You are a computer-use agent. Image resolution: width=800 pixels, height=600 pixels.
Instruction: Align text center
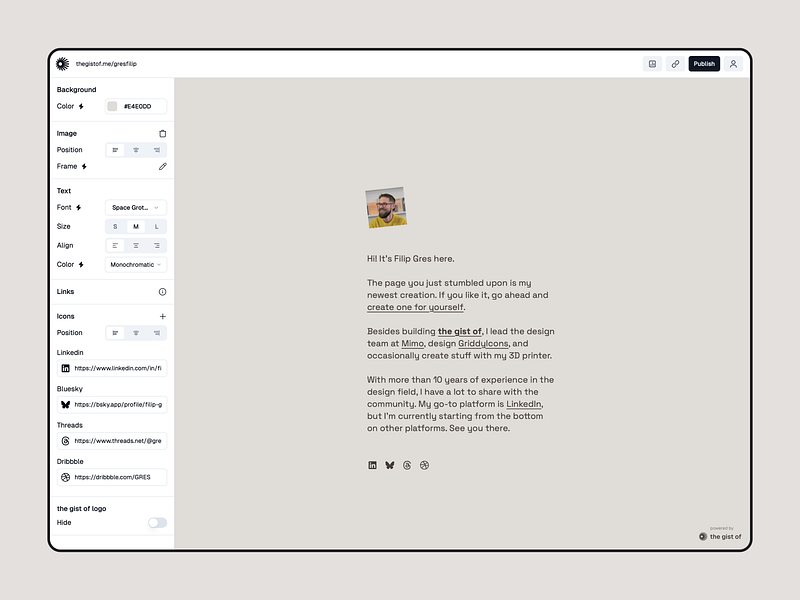(136, 245)
